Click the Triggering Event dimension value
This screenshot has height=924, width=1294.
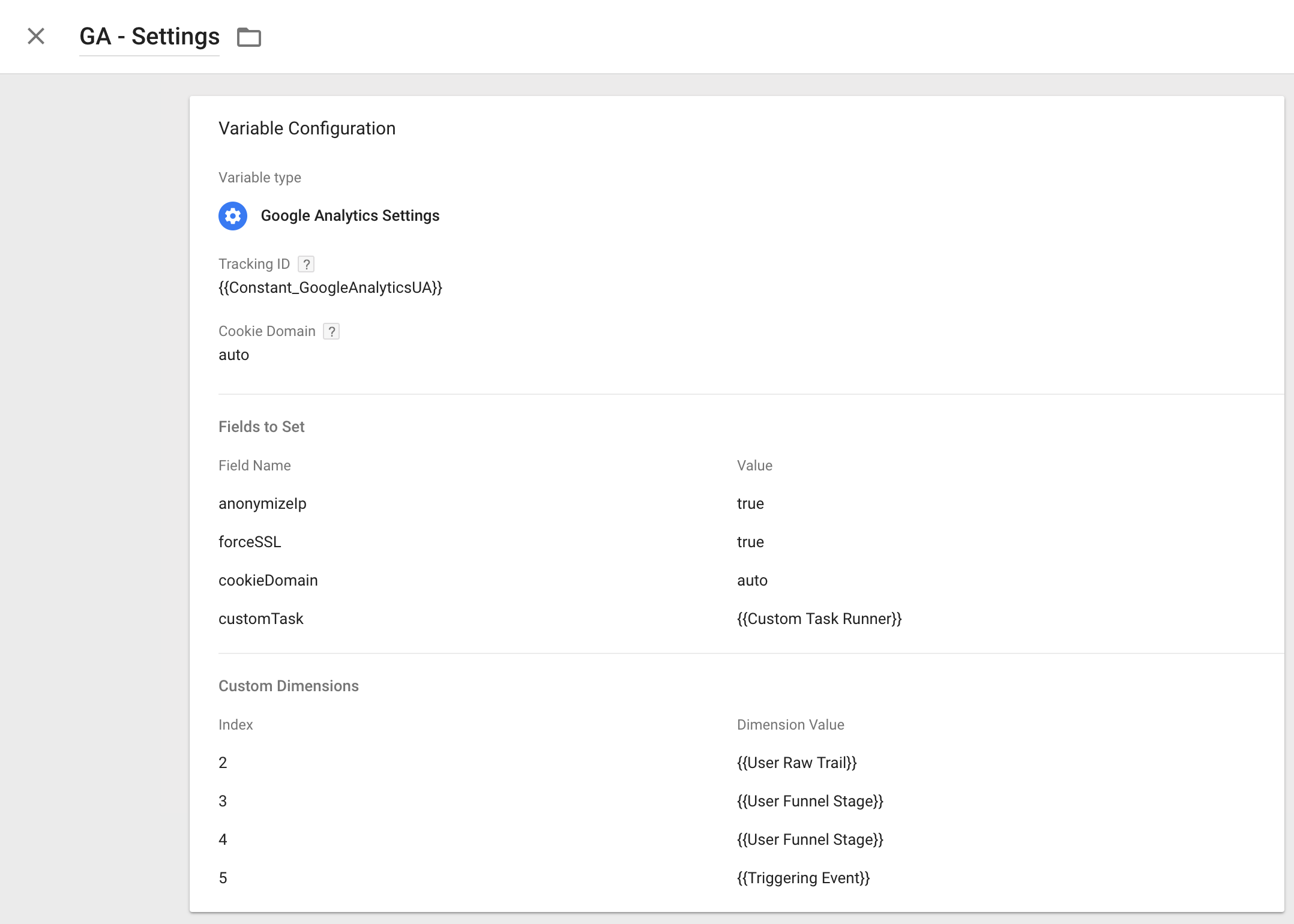click(x=803, y=878)
